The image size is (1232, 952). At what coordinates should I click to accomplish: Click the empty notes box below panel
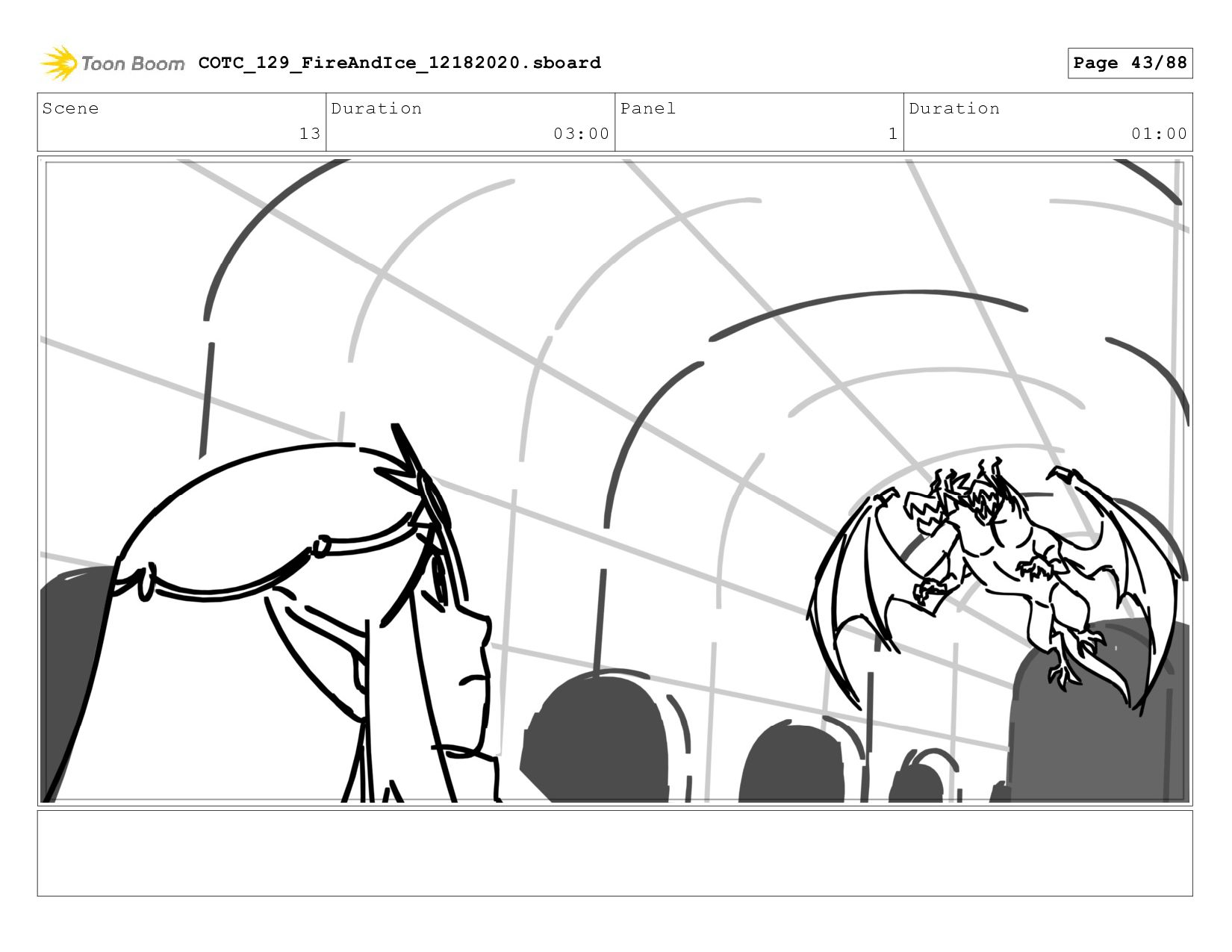[615, 853]
